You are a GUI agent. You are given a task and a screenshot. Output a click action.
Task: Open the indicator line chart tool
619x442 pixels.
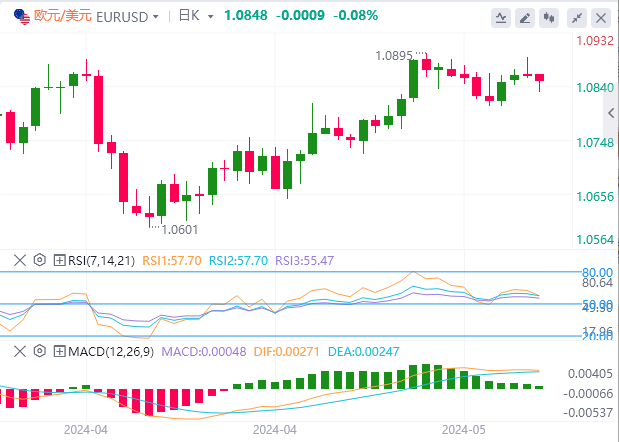point(501,18)
